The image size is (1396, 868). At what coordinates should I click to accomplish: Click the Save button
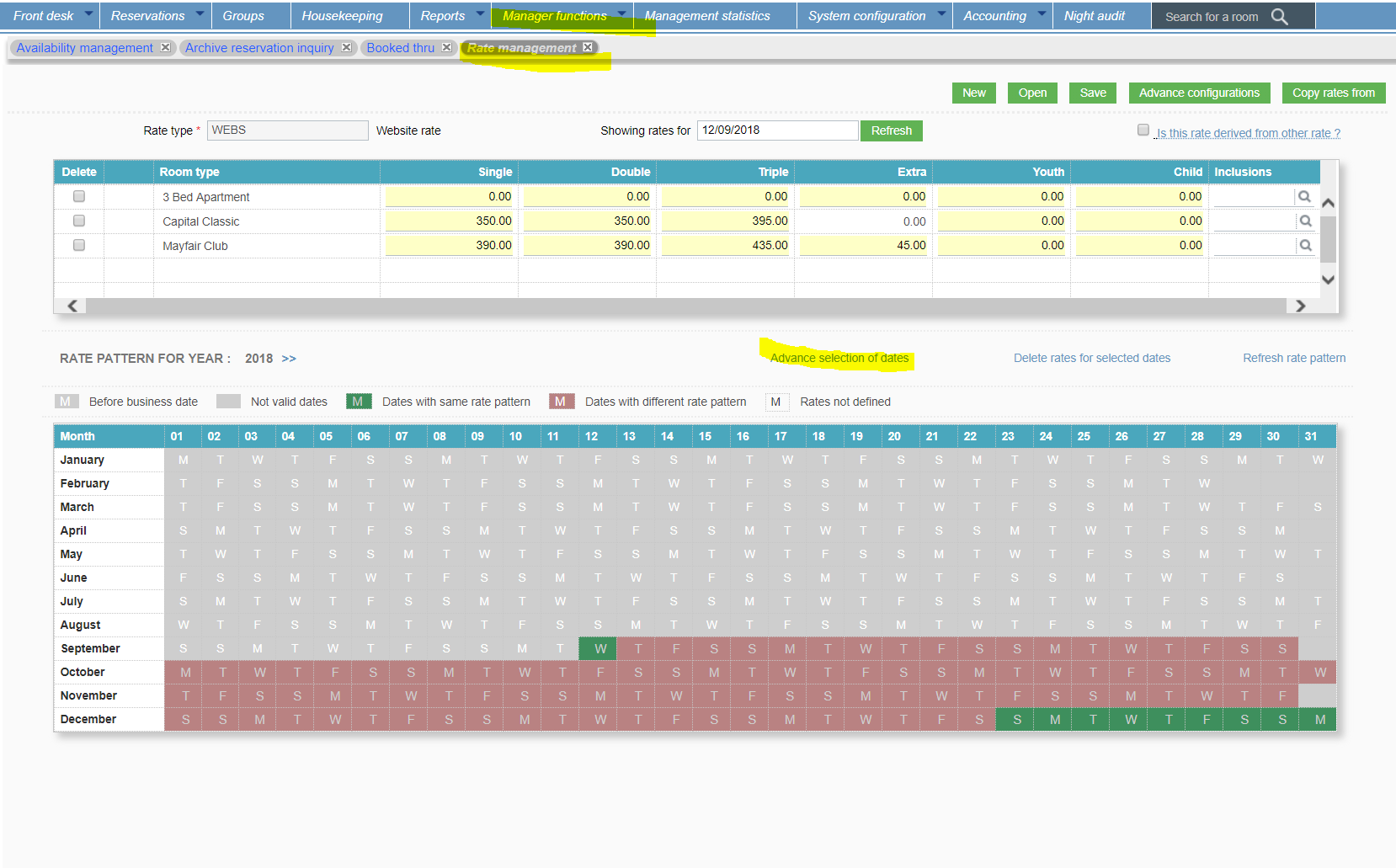tap(1093, 93)
